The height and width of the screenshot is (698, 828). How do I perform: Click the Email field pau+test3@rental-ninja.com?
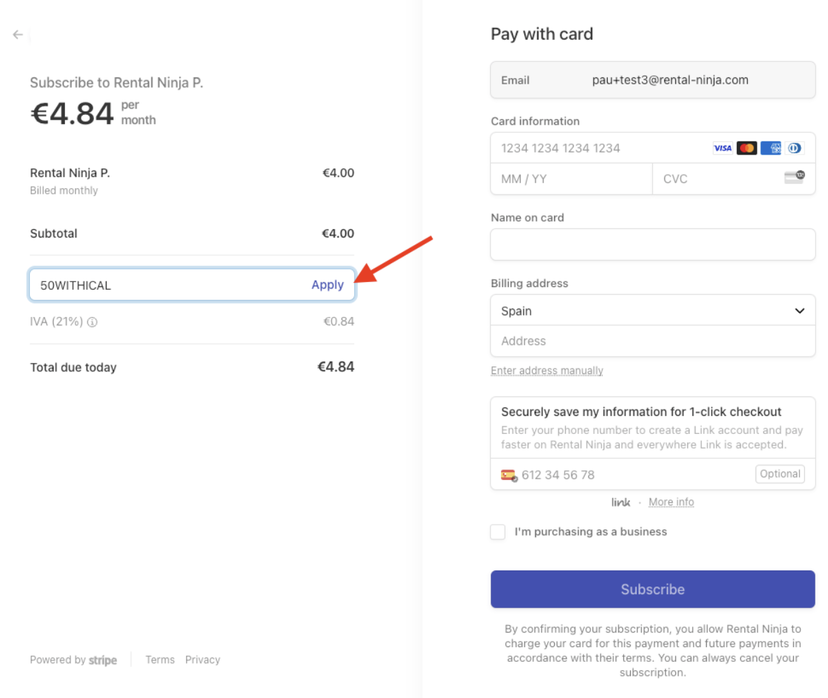click(x=653, y=80)
